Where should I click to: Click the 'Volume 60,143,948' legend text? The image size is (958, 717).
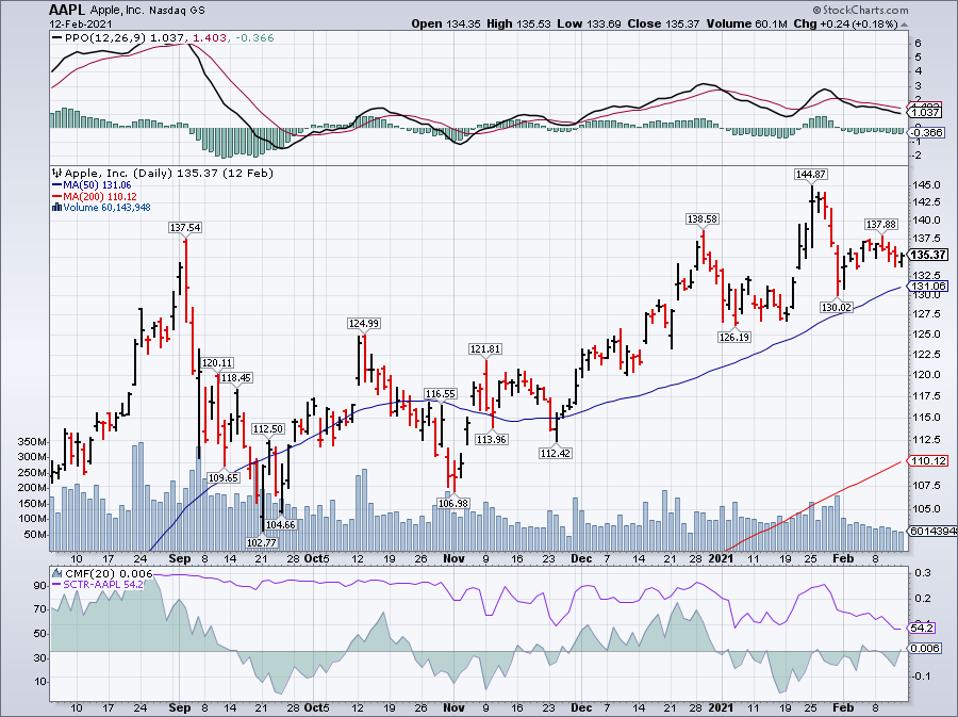click(x=107, y=208)
